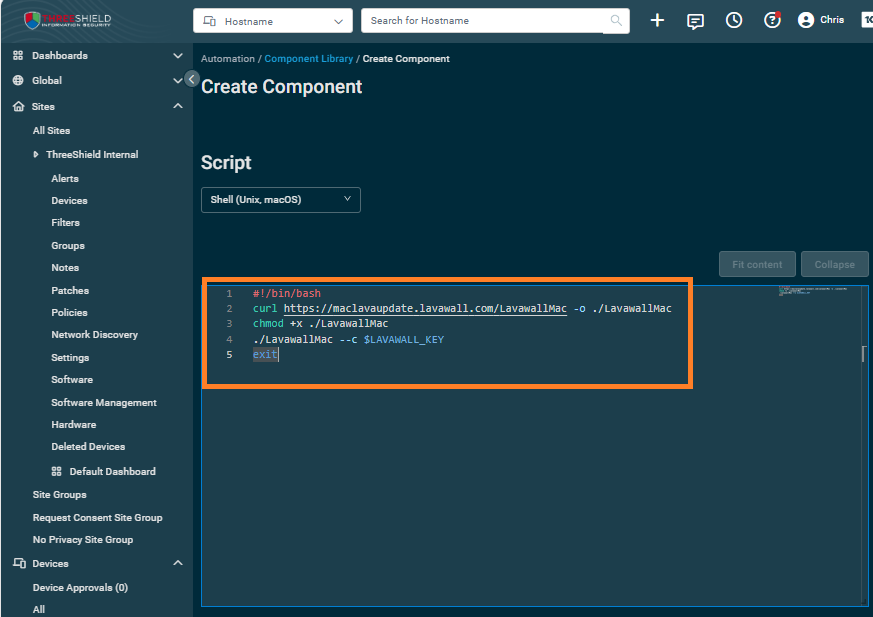Screen dimensions: 873x617
Task: Click the Sites home icon
Action: click(18, 106)
